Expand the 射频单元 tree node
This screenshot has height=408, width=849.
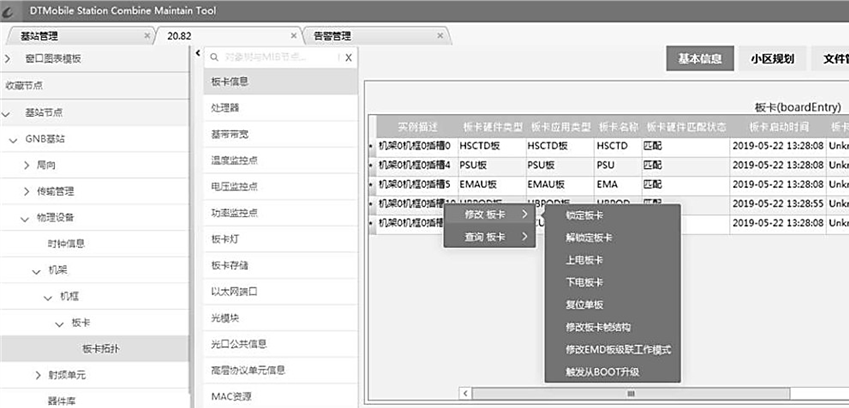click(x=38, y=375)
